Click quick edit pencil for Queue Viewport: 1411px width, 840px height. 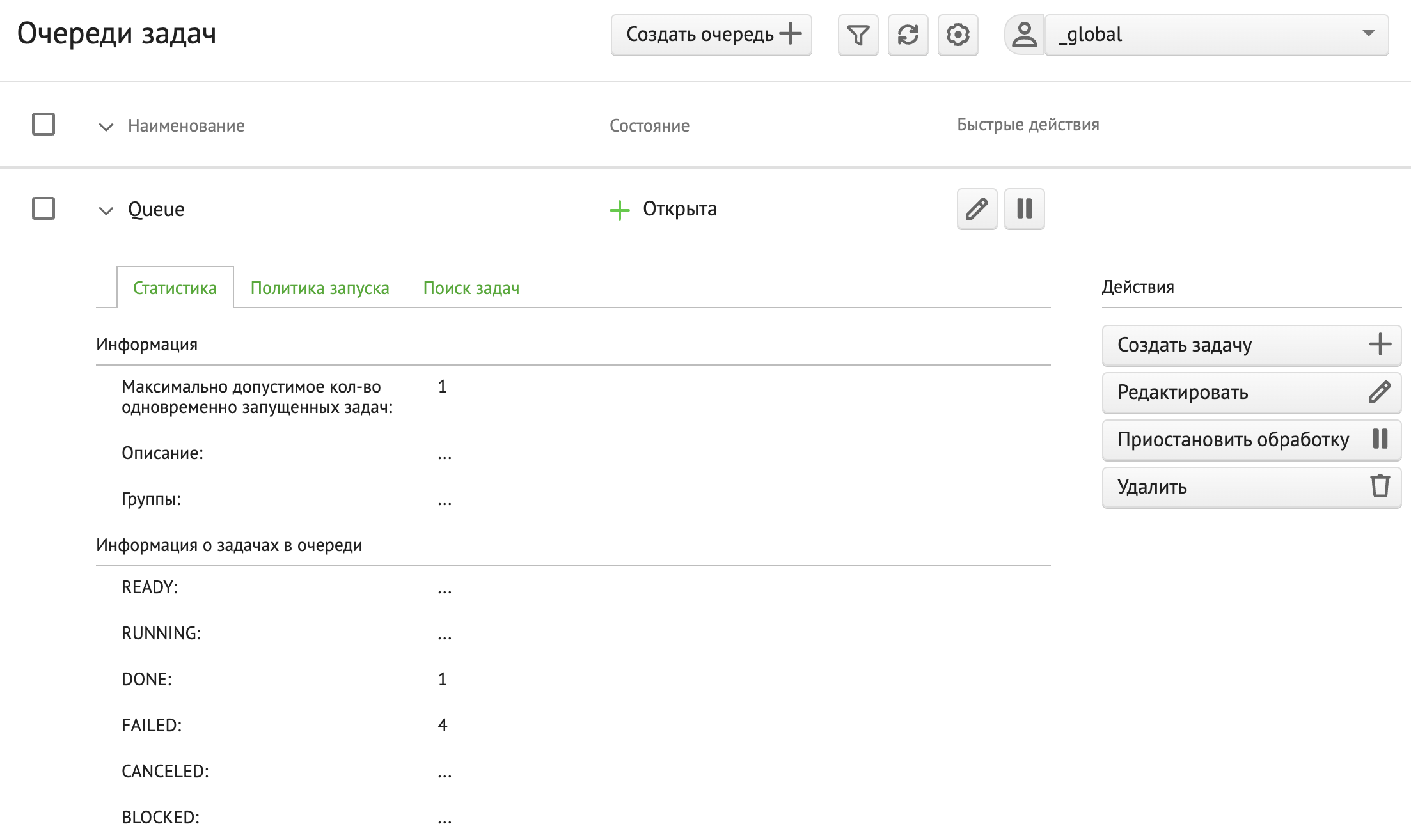click(x=977, y=209)
